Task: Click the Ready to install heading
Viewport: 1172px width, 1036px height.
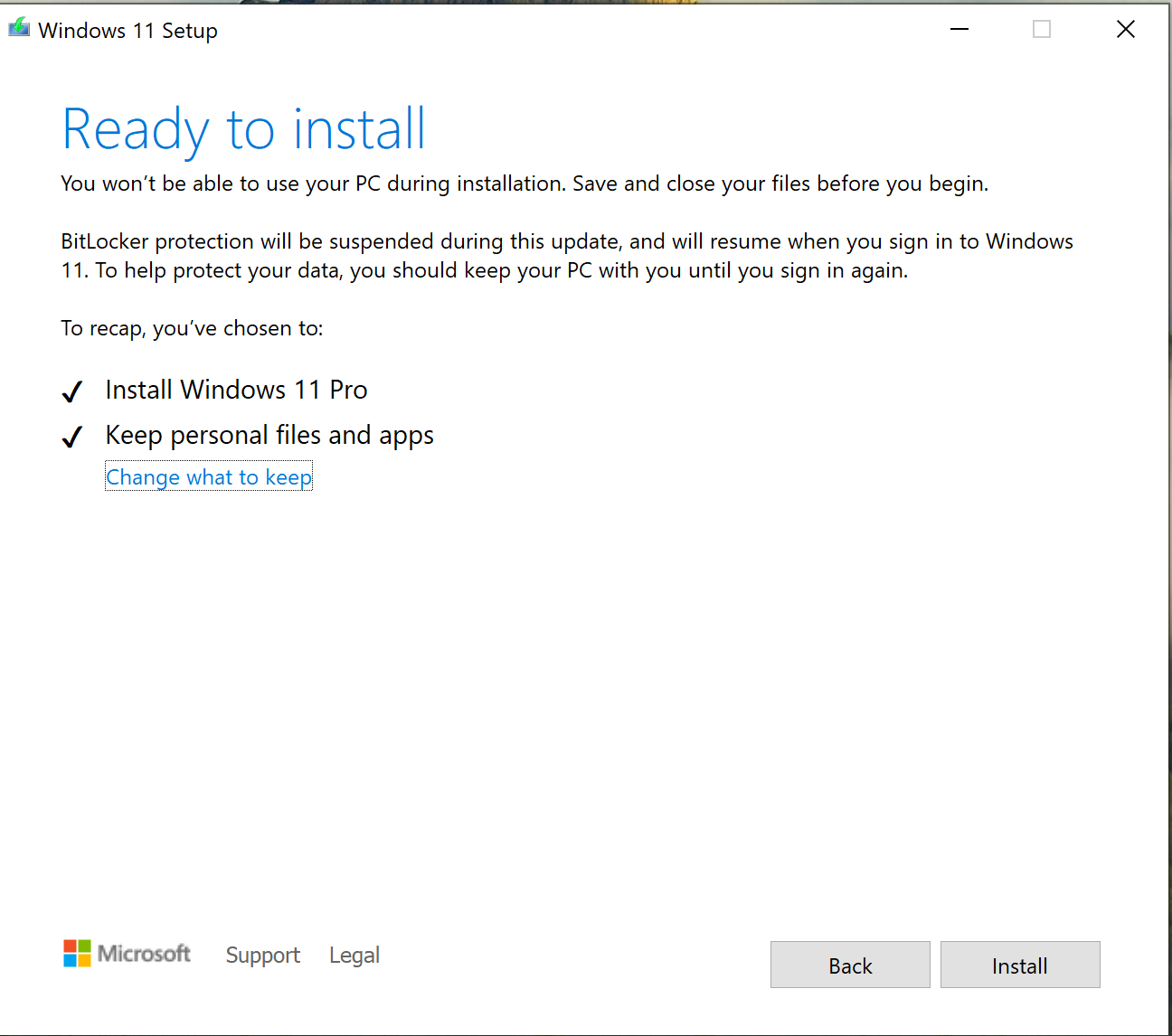Action: point(243,129)
